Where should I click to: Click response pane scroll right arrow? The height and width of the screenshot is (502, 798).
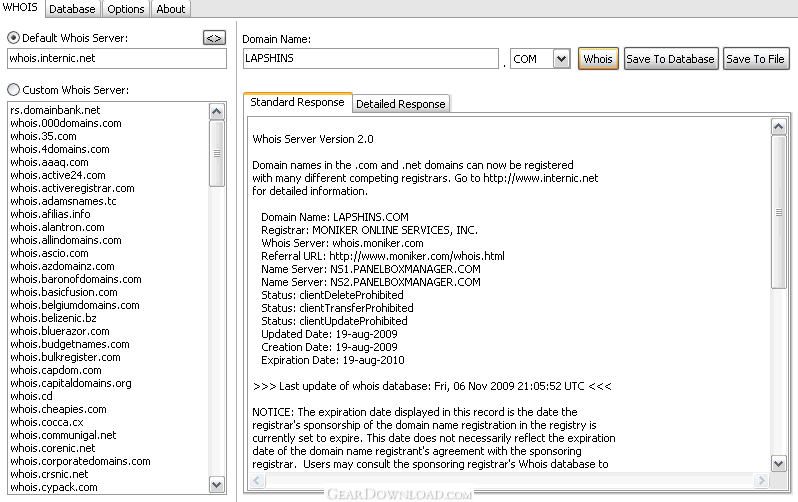point(761,480)
